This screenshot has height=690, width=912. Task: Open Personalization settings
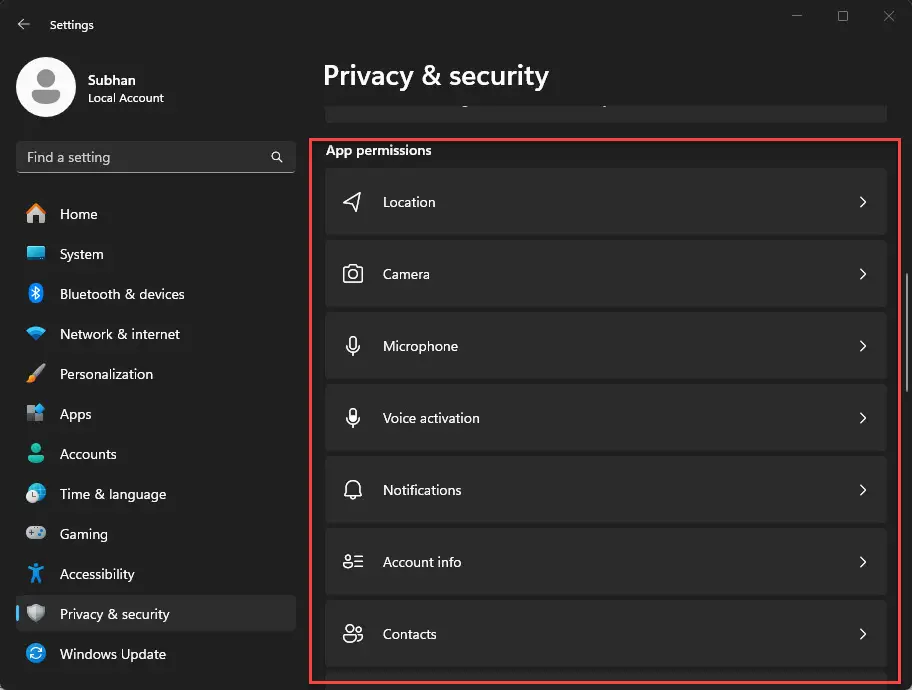(x=156, y=374)
